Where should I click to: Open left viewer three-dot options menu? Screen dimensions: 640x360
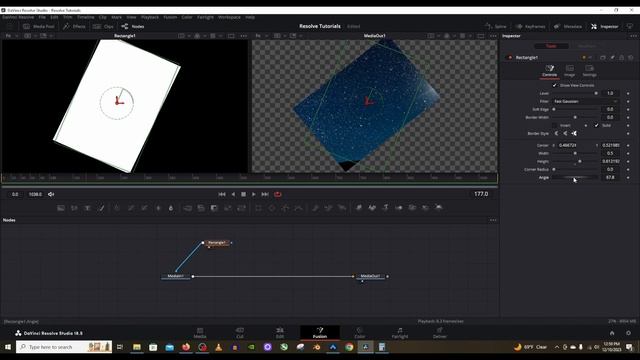[x=244, y=36]
